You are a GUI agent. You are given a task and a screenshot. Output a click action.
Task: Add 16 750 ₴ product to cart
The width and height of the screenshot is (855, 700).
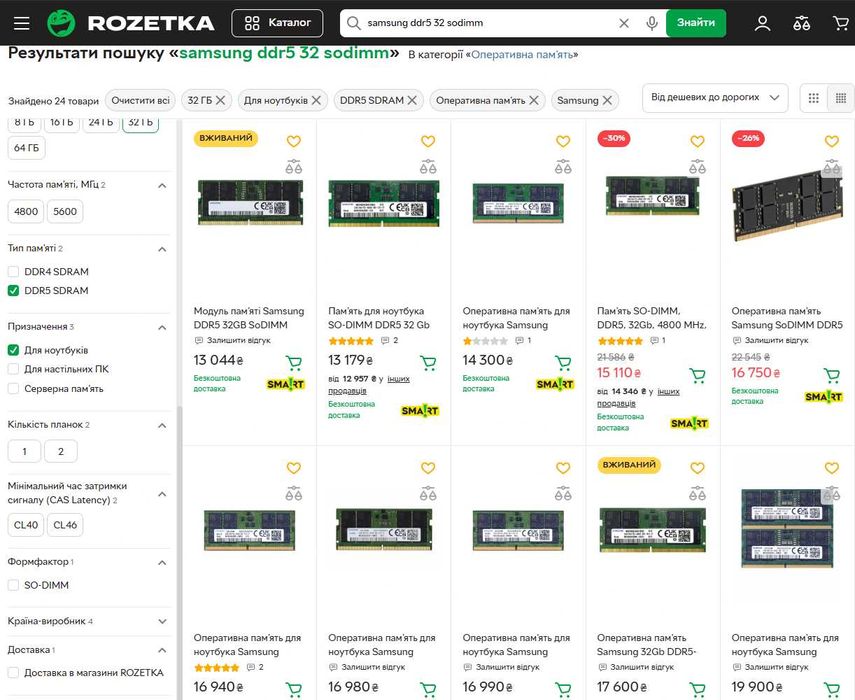point(832,375)
